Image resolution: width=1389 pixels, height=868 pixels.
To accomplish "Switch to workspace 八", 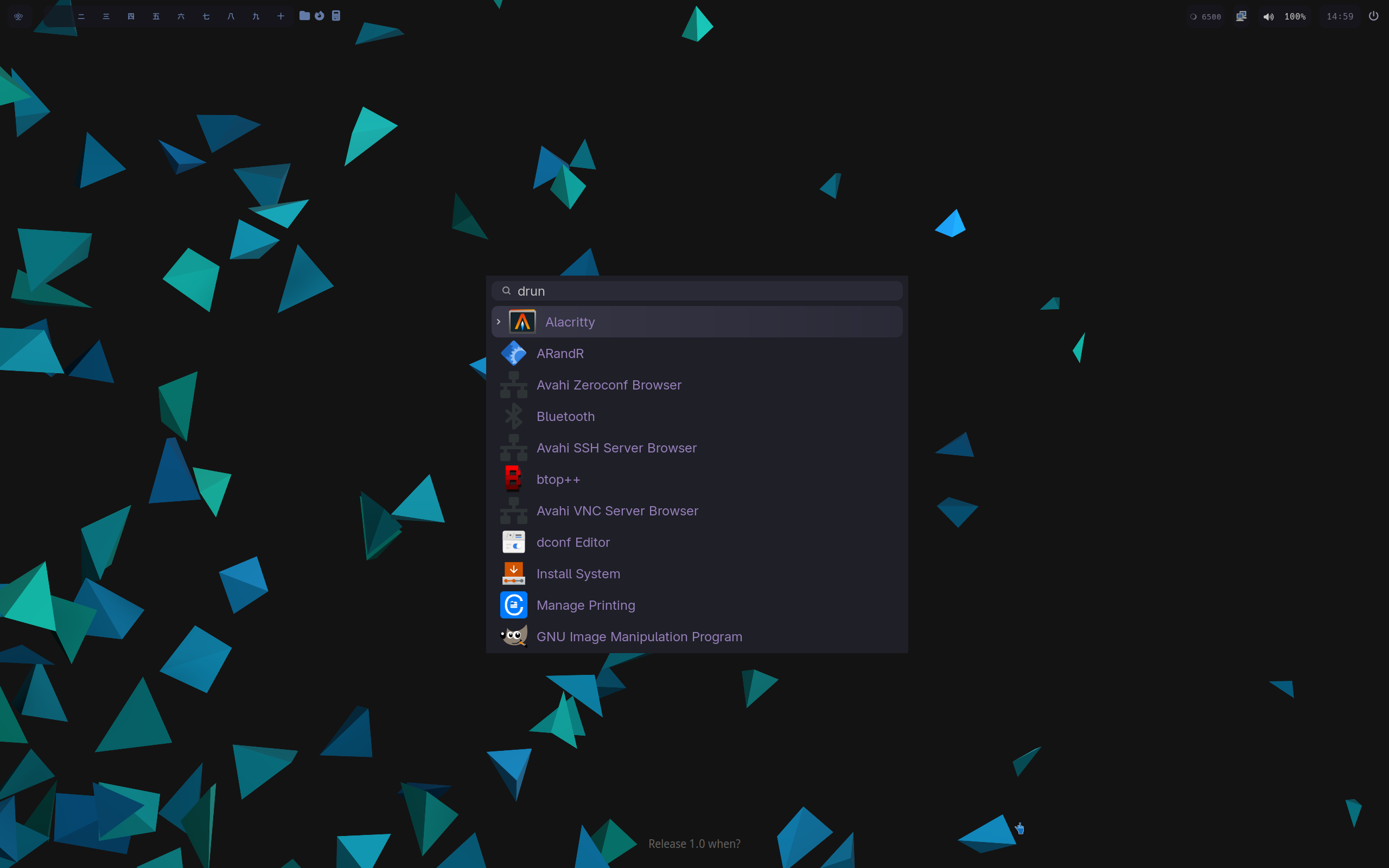I will point(231,16).
